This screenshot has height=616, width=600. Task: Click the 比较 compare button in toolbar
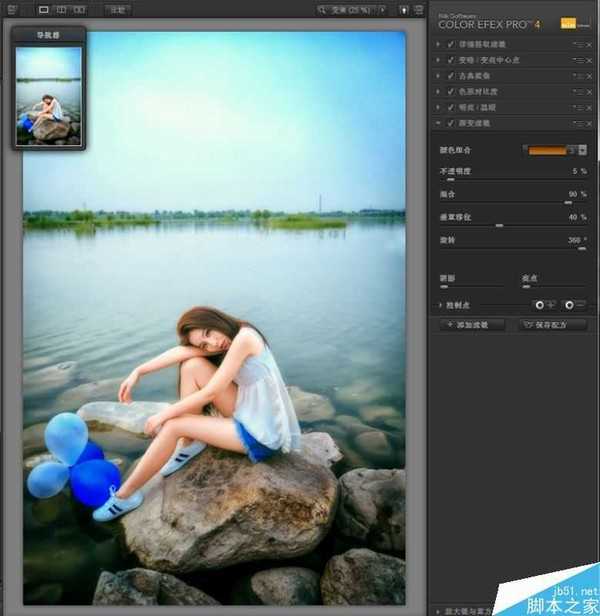click(117, 10)
